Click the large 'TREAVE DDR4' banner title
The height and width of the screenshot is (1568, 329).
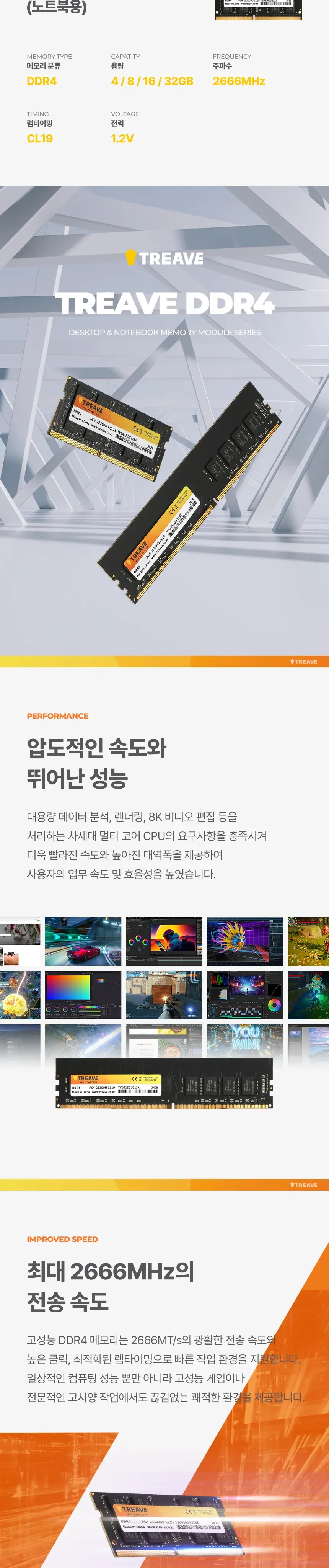(165, 304)
